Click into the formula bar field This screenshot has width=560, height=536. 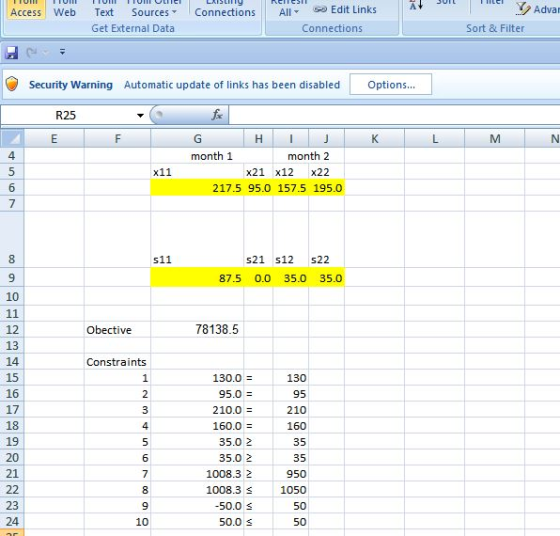(x=394, y=115)
